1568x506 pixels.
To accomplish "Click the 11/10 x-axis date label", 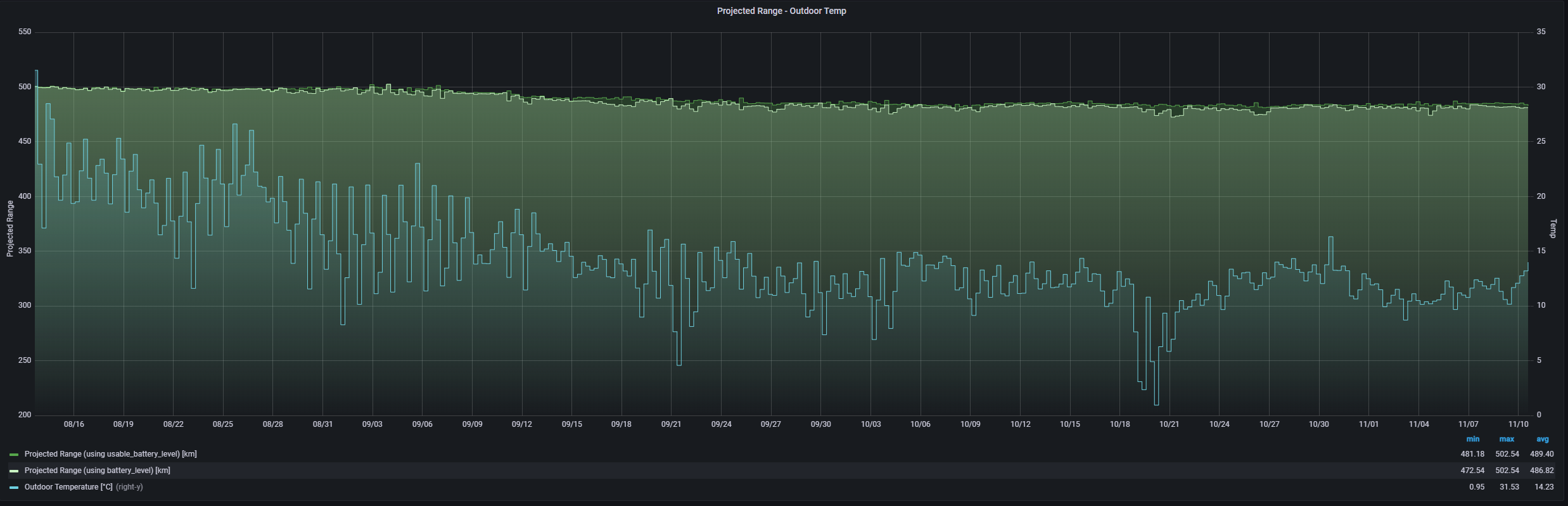I will point(1518,424).
